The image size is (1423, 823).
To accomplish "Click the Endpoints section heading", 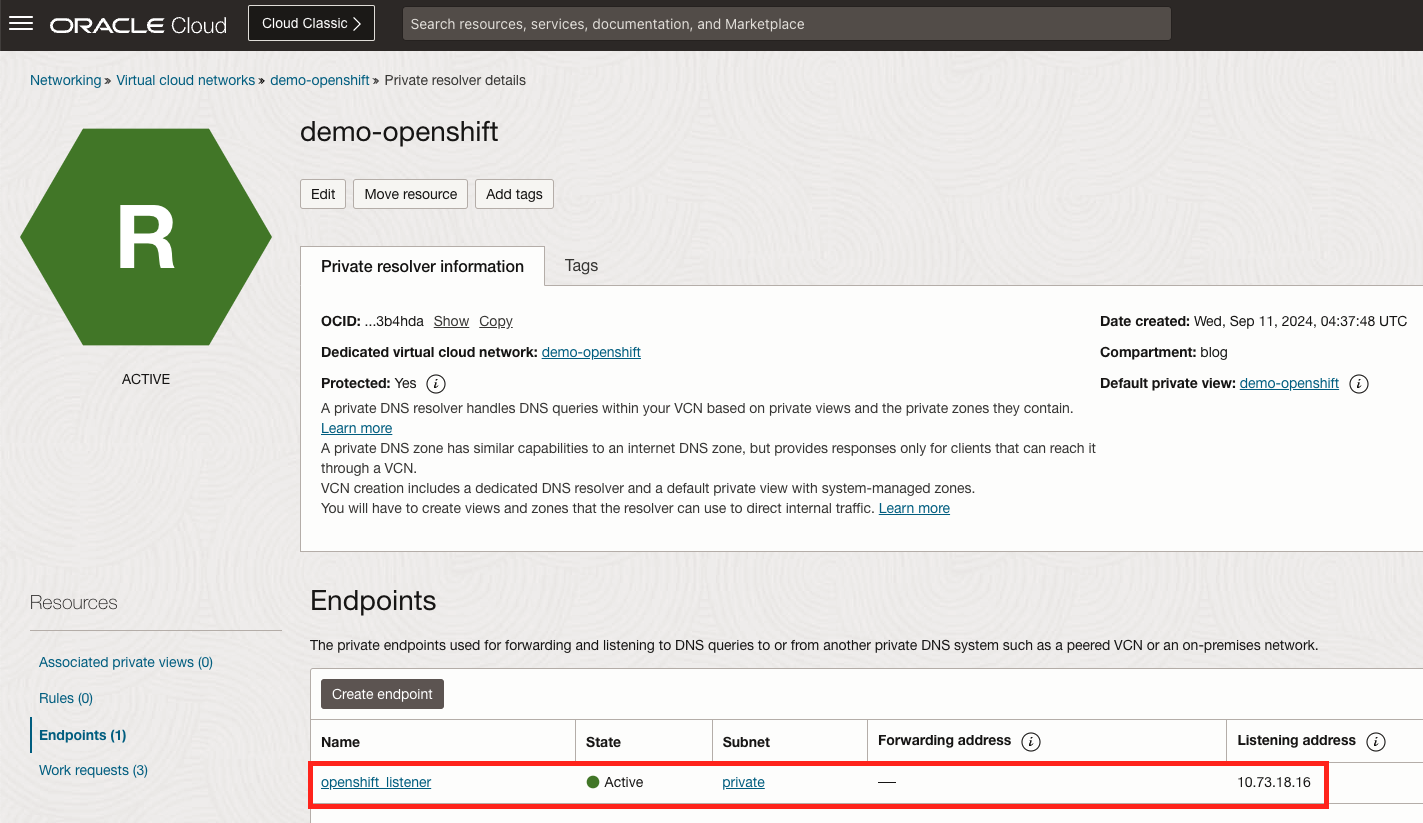I will pos(373,600).
